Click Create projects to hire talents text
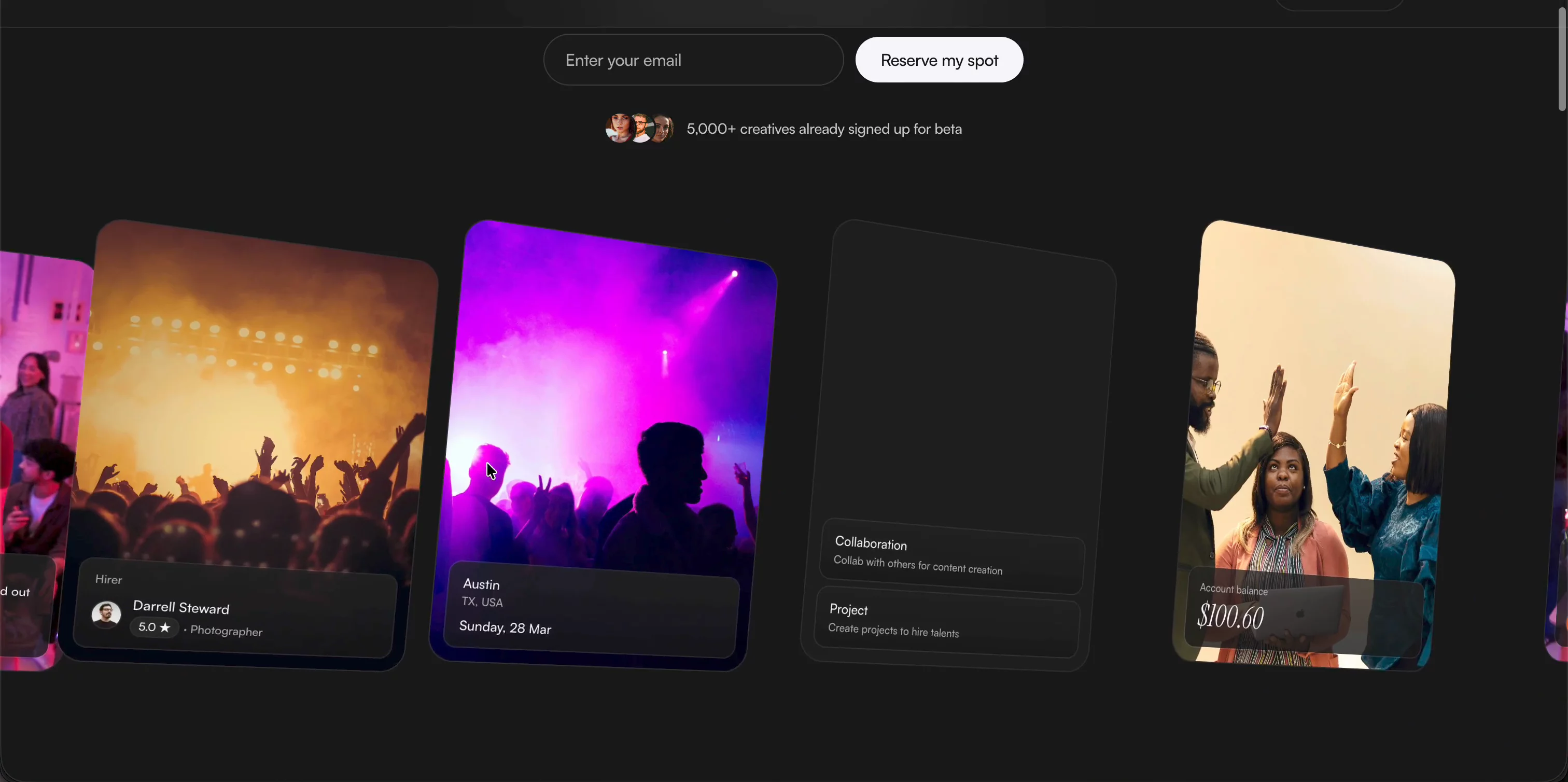Viewport: 1568px width, 782px height. pos(893,631)
